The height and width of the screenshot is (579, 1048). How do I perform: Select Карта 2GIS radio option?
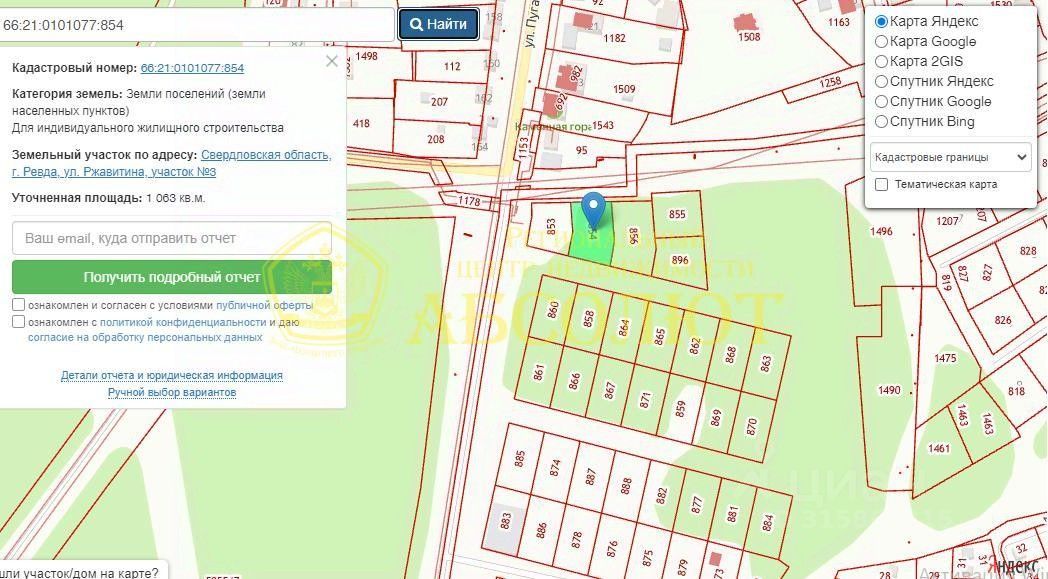coord(882,62)
